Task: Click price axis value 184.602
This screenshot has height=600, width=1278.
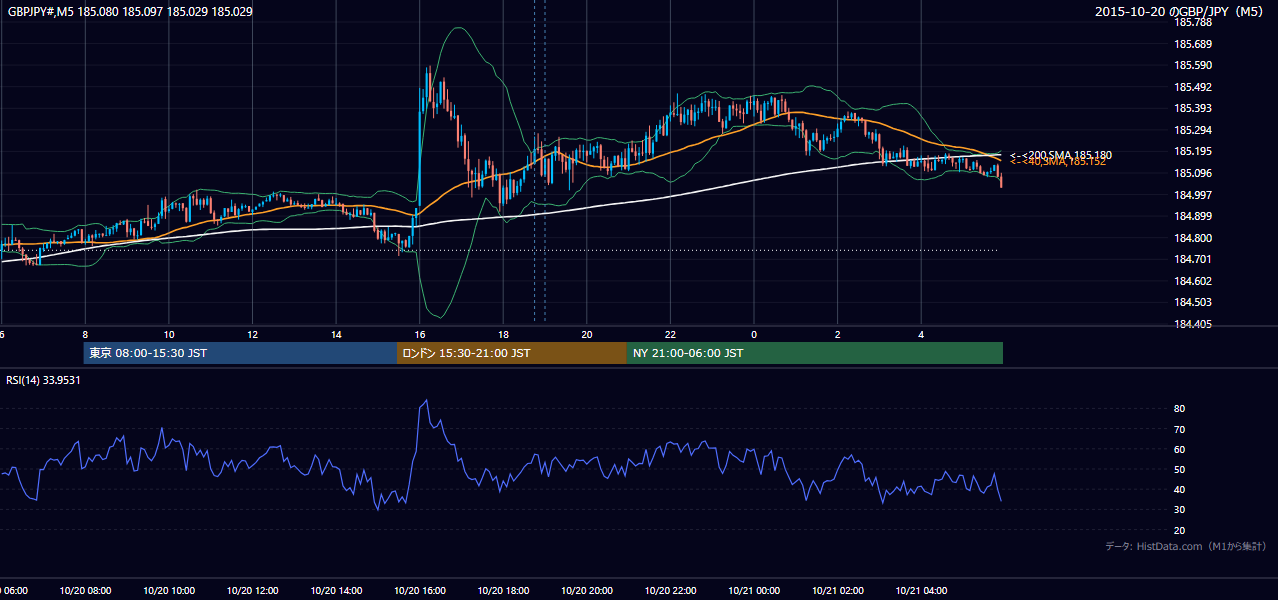Action: coord(1192,281)
